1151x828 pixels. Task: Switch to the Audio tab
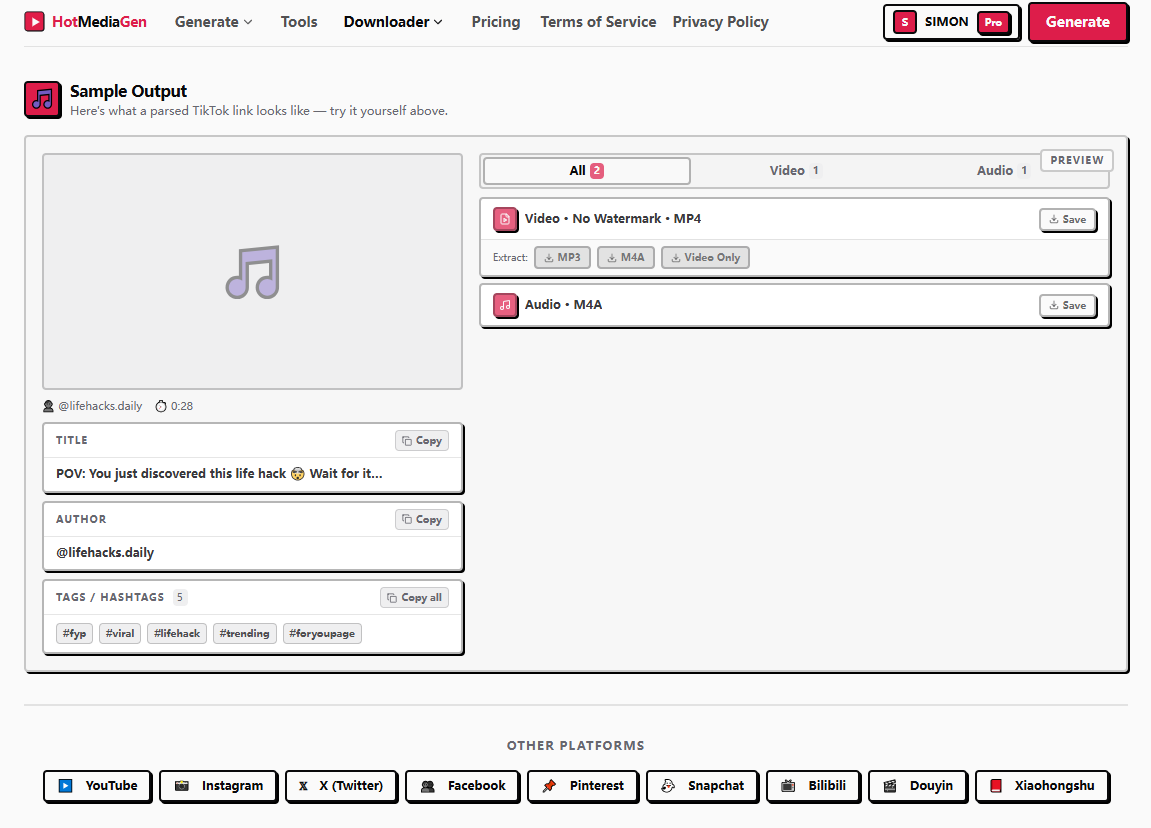tap(1002, 170)
